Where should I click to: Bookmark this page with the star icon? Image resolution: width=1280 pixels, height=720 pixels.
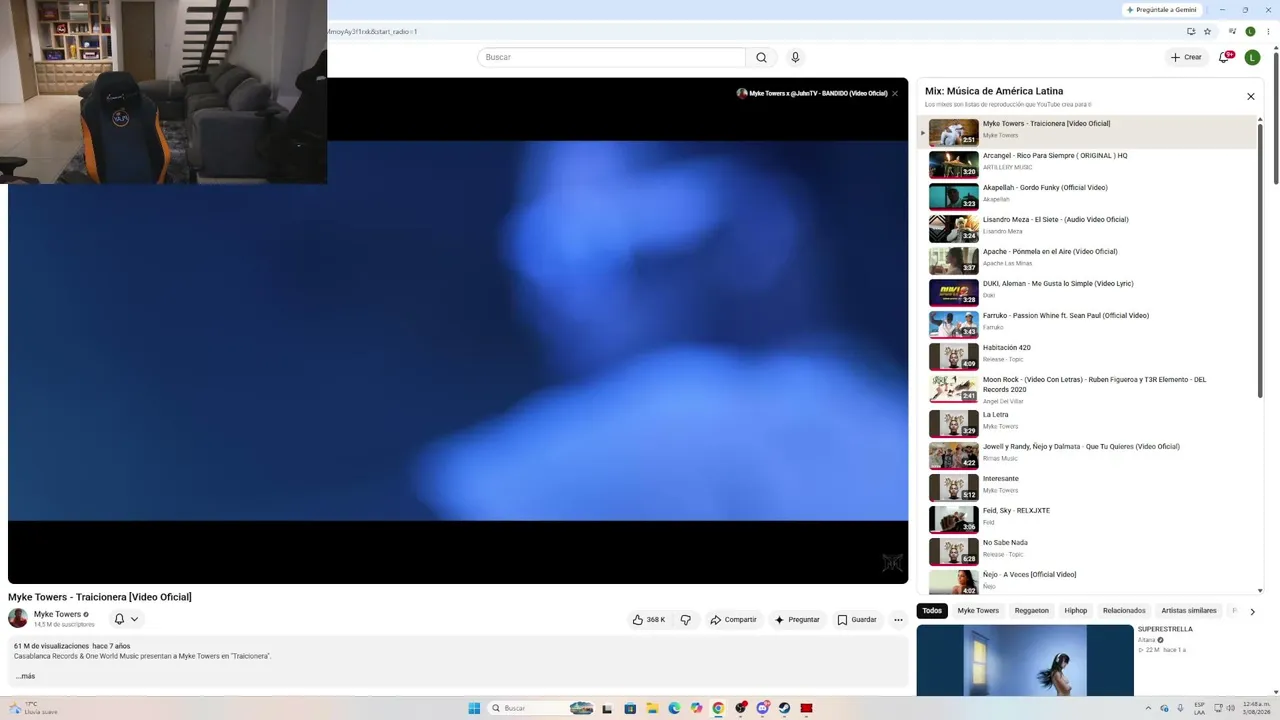pyautogui.click(x=1207, y=31)
